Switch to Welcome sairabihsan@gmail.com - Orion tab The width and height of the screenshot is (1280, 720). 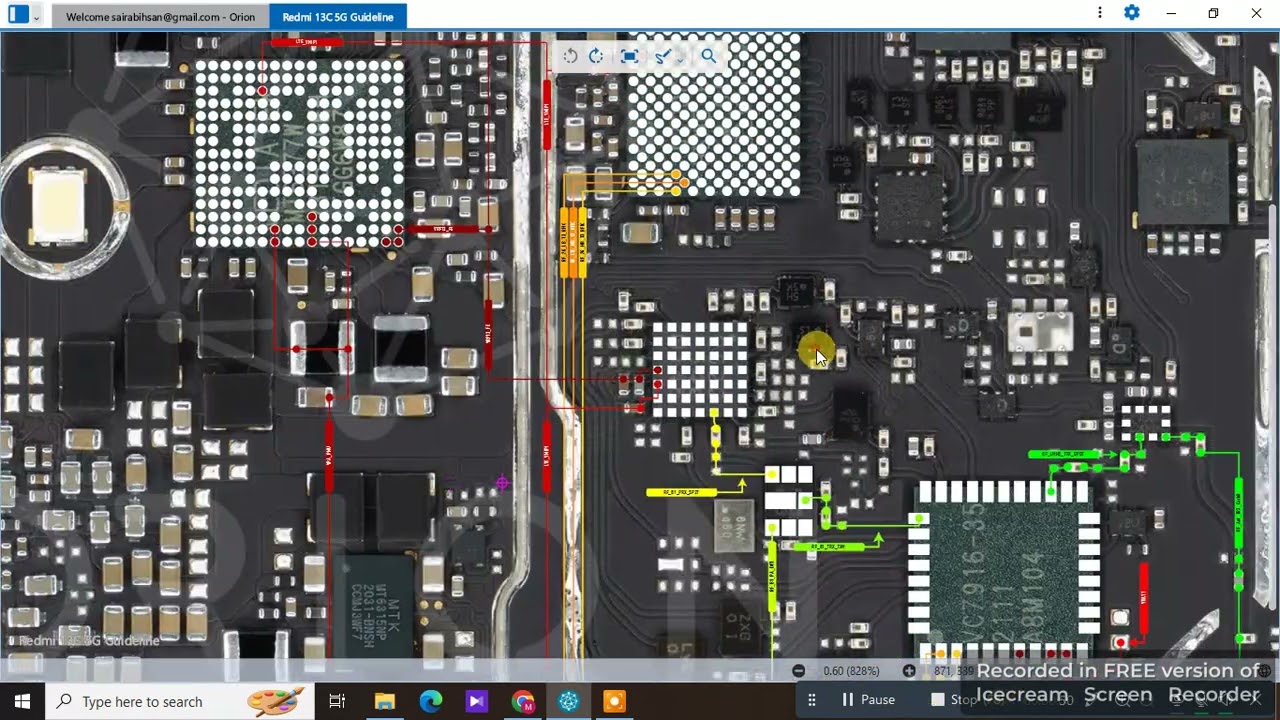[x=160, y=17]
